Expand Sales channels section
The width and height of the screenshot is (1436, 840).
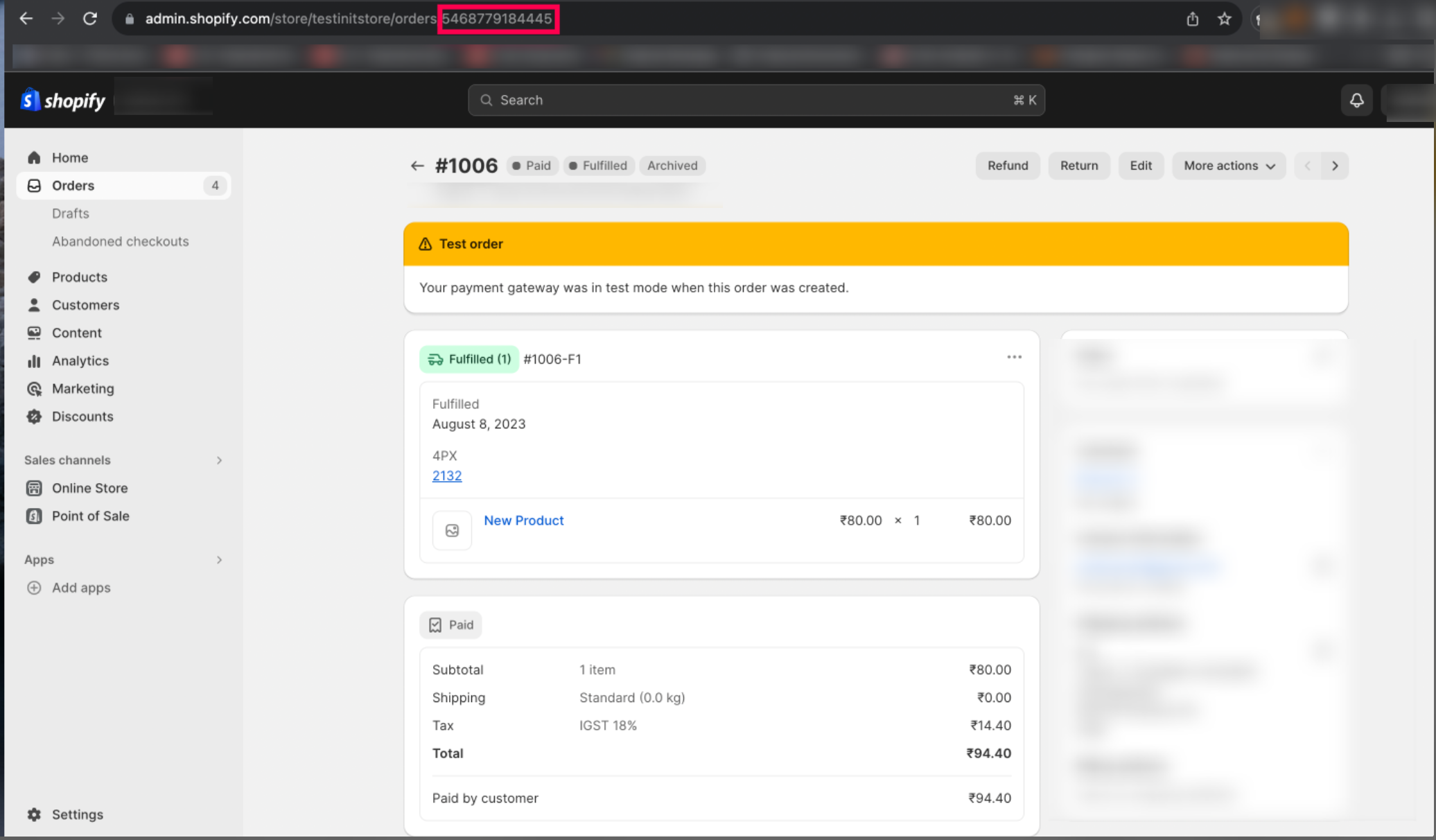click(219, 460)
